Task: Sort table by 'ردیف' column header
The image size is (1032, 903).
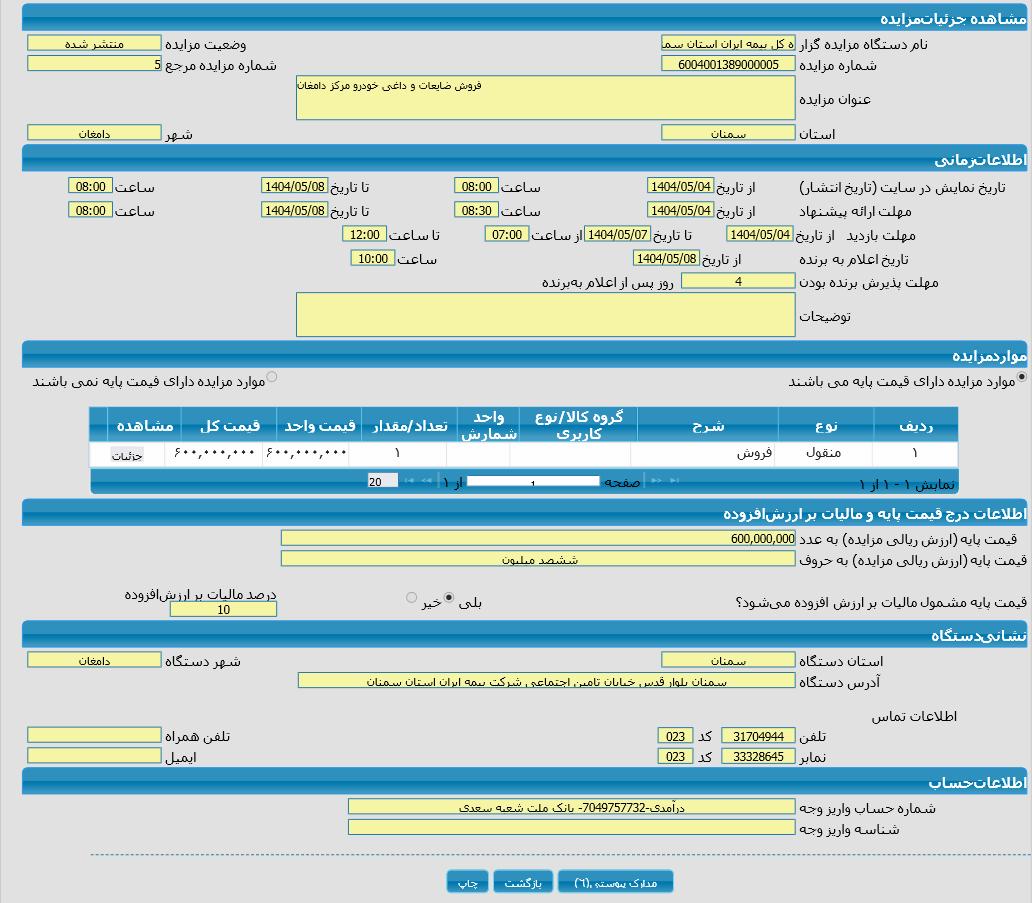Action: point(914,425)
